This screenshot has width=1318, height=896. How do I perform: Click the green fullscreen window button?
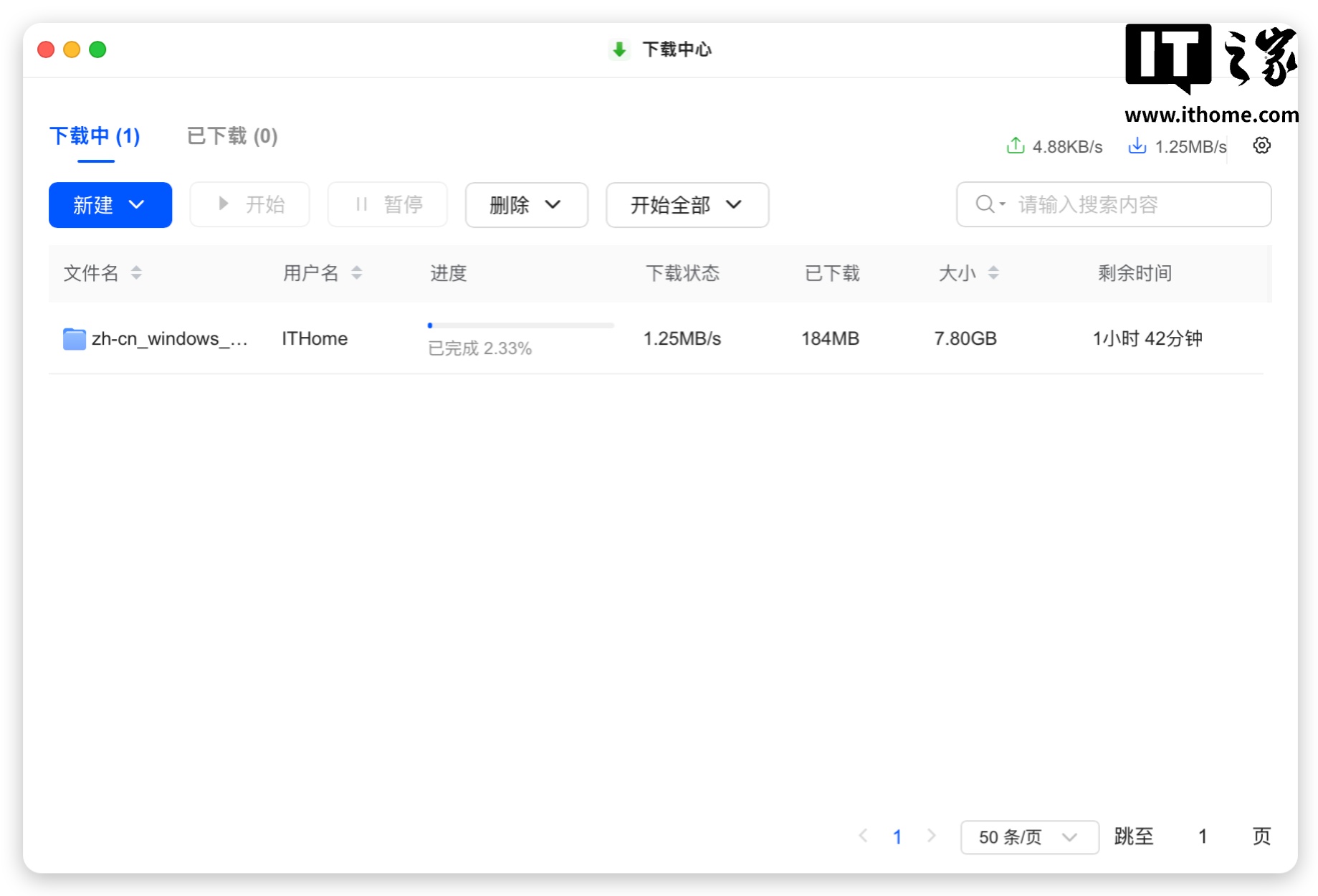coord(97,49)
